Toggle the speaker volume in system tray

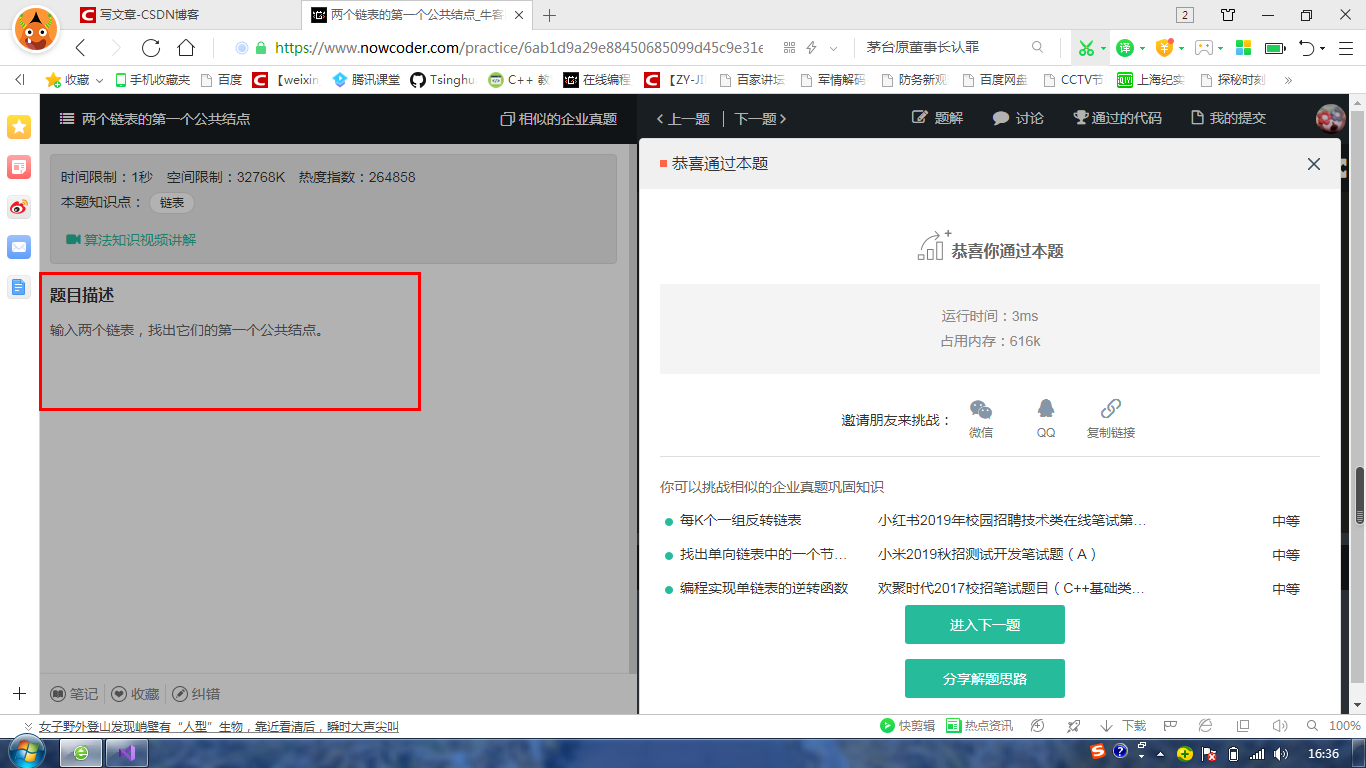pos(1281,753)
